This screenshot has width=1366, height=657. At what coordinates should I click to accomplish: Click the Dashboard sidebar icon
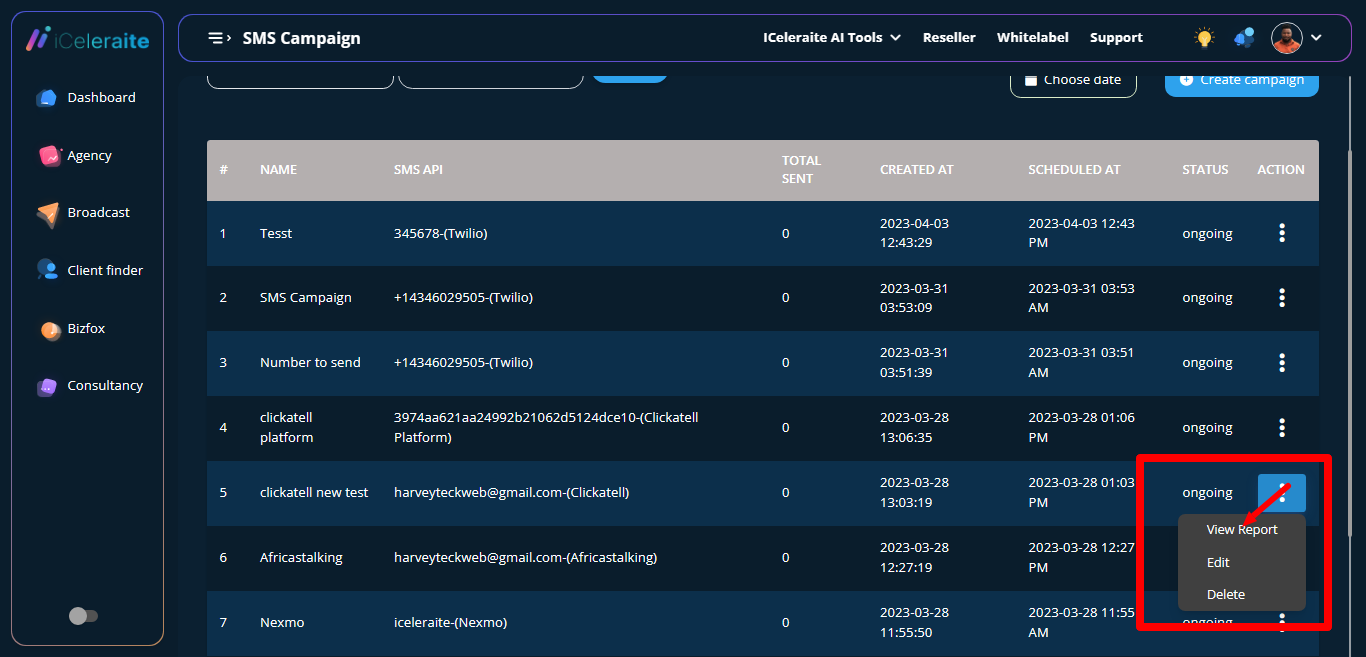point(47,98)
